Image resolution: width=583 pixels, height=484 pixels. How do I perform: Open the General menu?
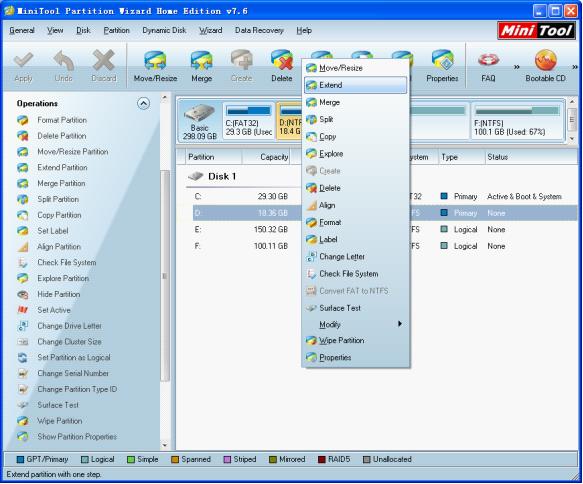22,30
